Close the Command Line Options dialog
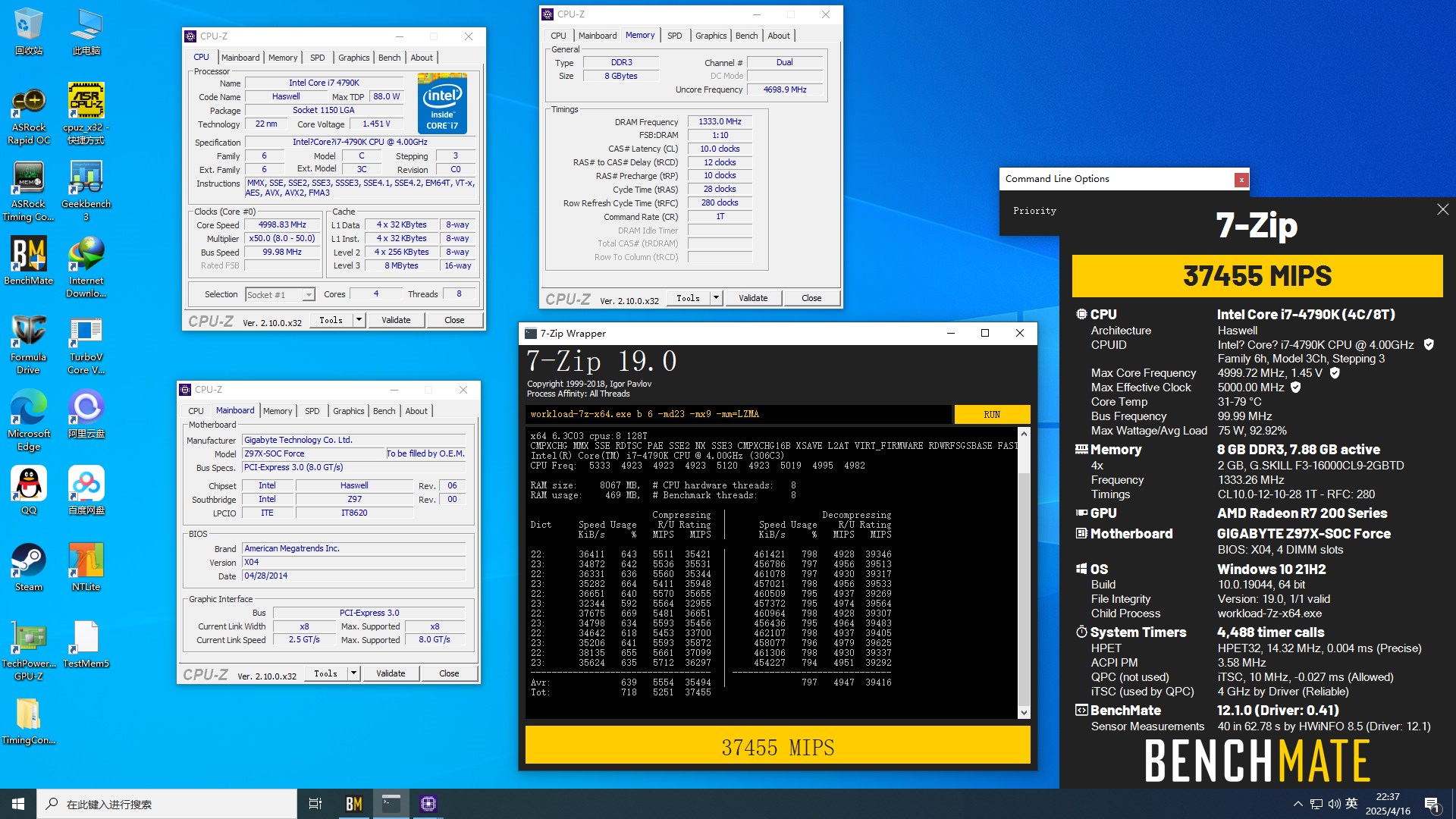 (1241, 180)
